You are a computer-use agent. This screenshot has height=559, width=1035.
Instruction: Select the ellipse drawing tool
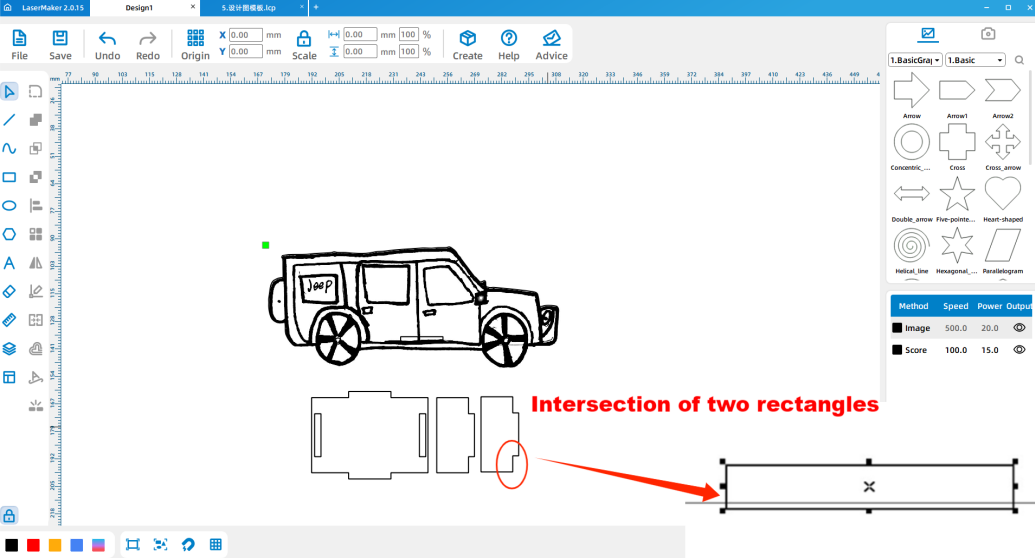pos(9,205)
